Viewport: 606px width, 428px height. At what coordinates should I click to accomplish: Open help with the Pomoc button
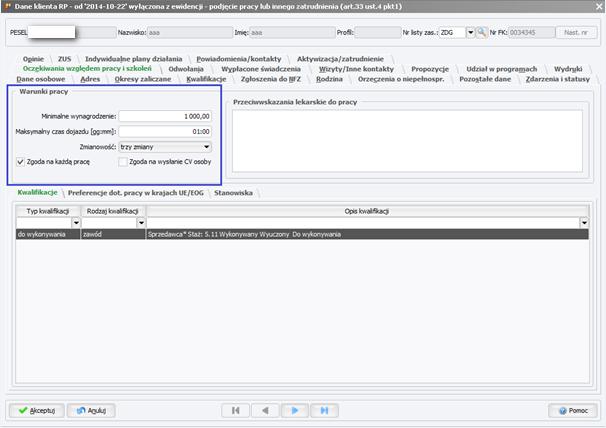pyautogui.click(x=573, y=410)
